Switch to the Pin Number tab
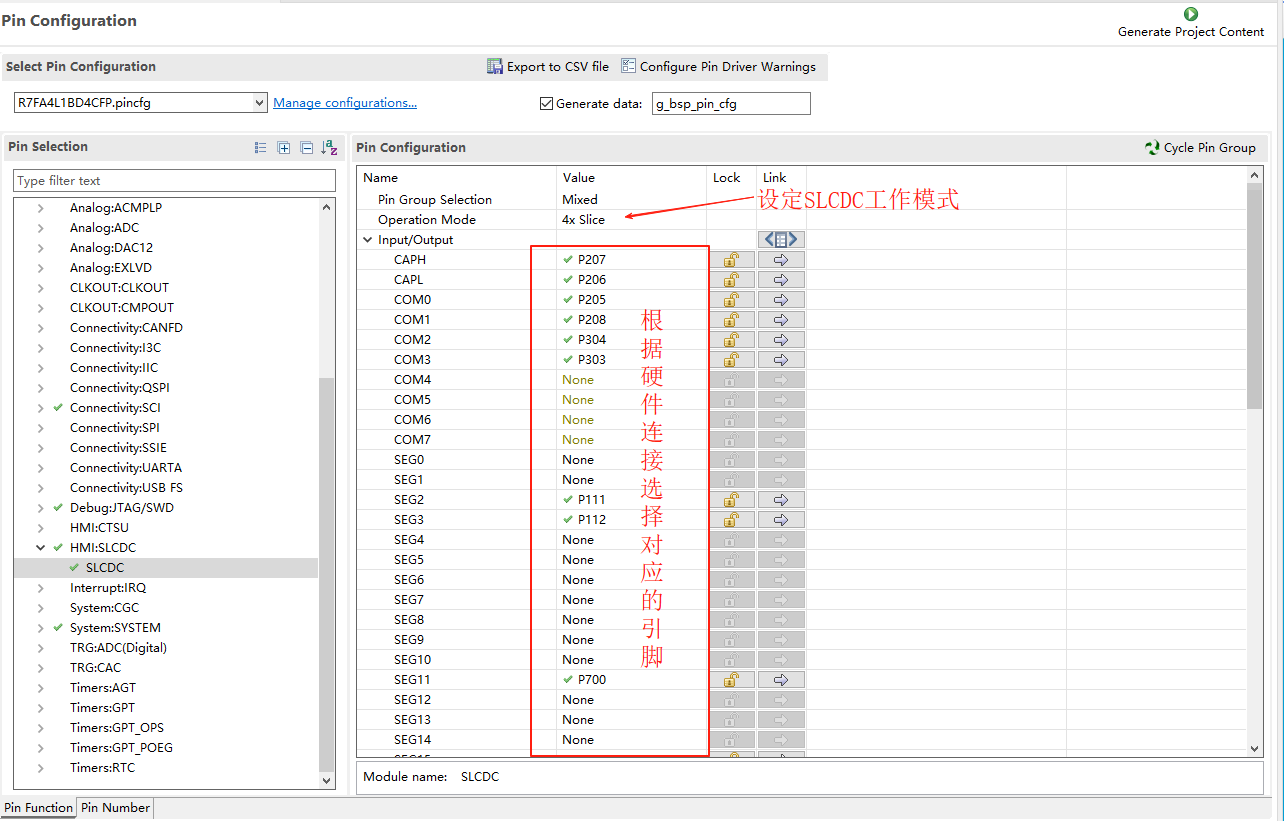Screen dimensions: 1284x821 tap(116, 808)
